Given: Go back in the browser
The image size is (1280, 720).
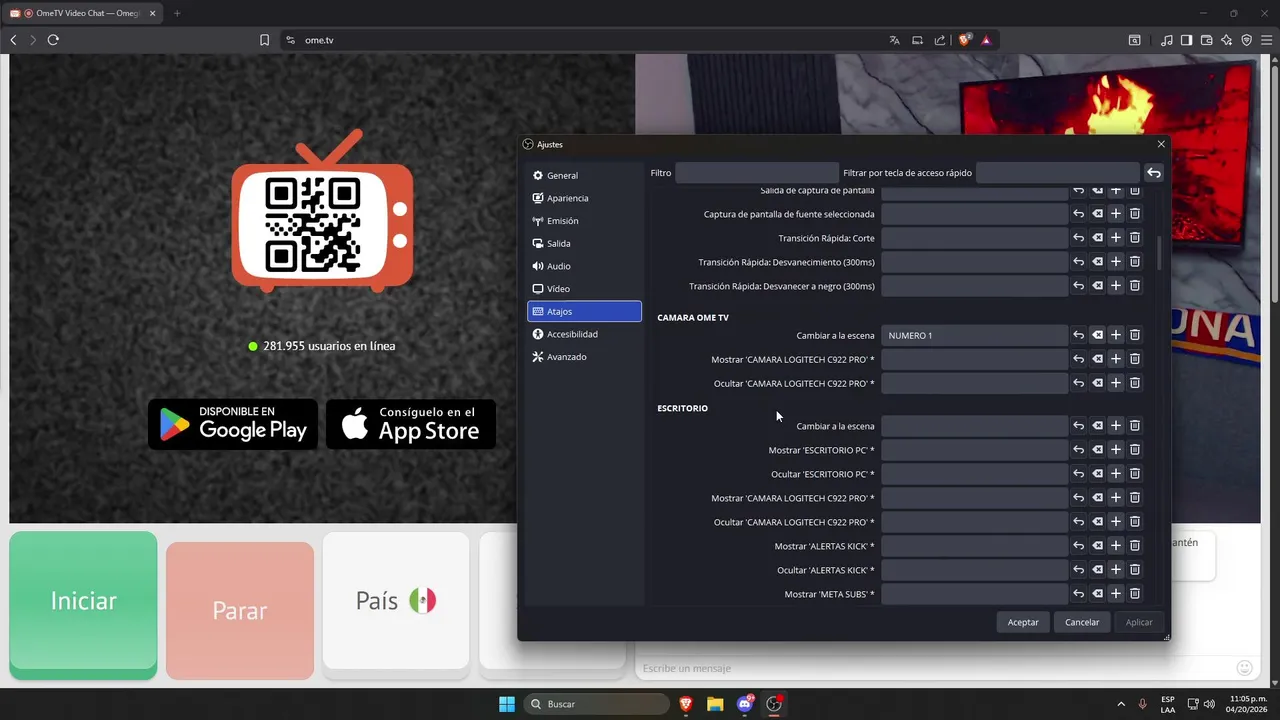Looking at the screenshot, I should coord(13,40).
